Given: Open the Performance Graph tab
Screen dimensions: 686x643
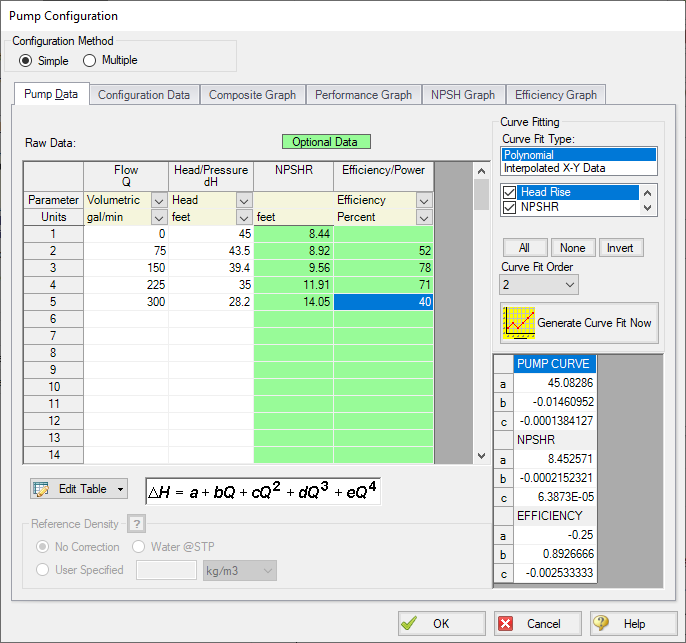Looking at the screenshot, I should pyautogui.click(x=363, y=95).
